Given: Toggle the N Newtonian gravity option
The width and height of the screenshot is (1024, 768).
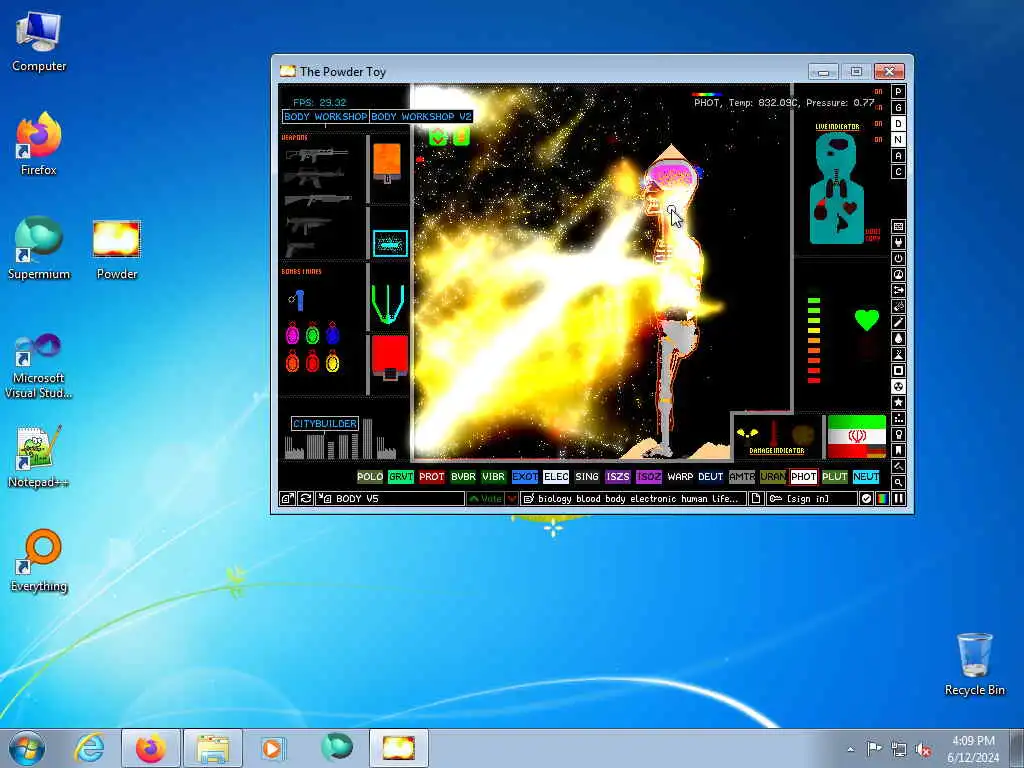Looking at the screenshot, I should pyautogui.click(x=899, y=140).
